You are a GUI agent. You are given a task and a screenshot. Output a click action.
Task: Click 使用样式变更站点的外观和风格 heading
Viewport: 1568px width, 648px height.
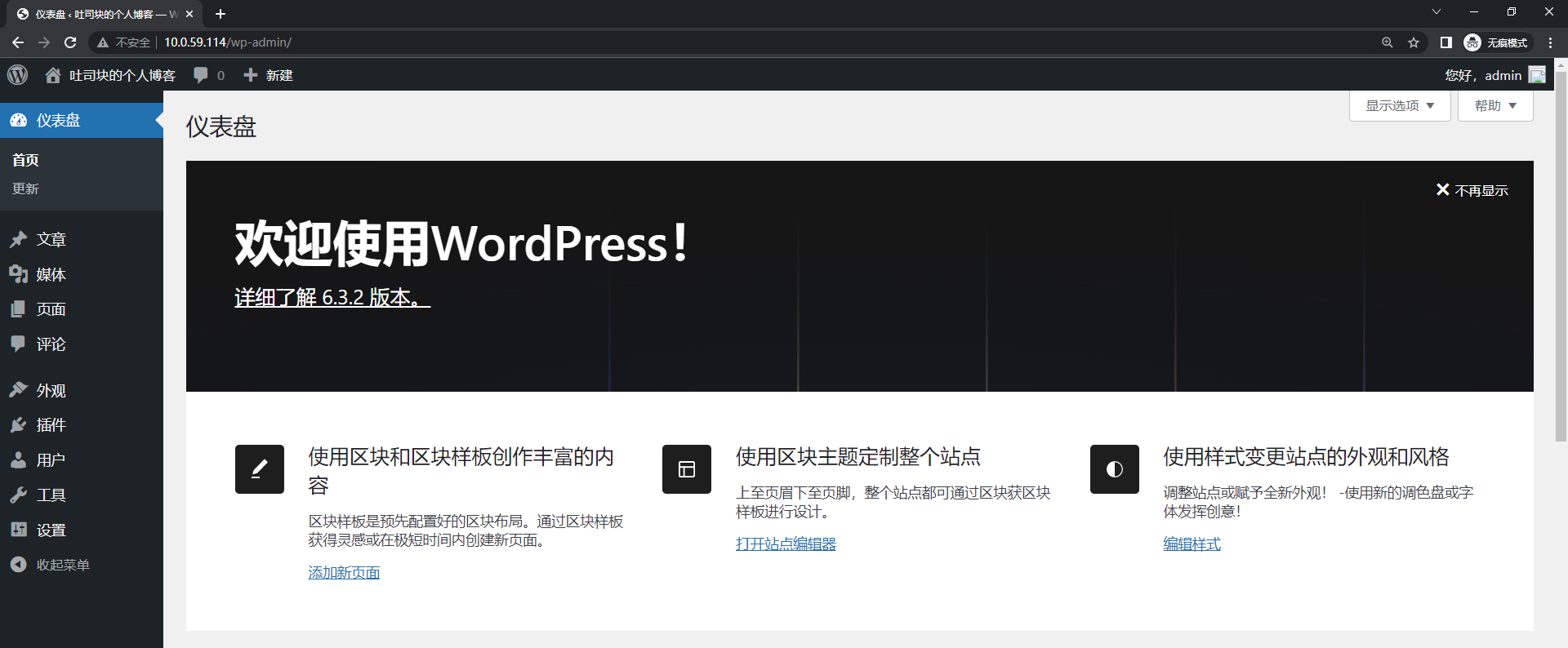pos(1306,457)
